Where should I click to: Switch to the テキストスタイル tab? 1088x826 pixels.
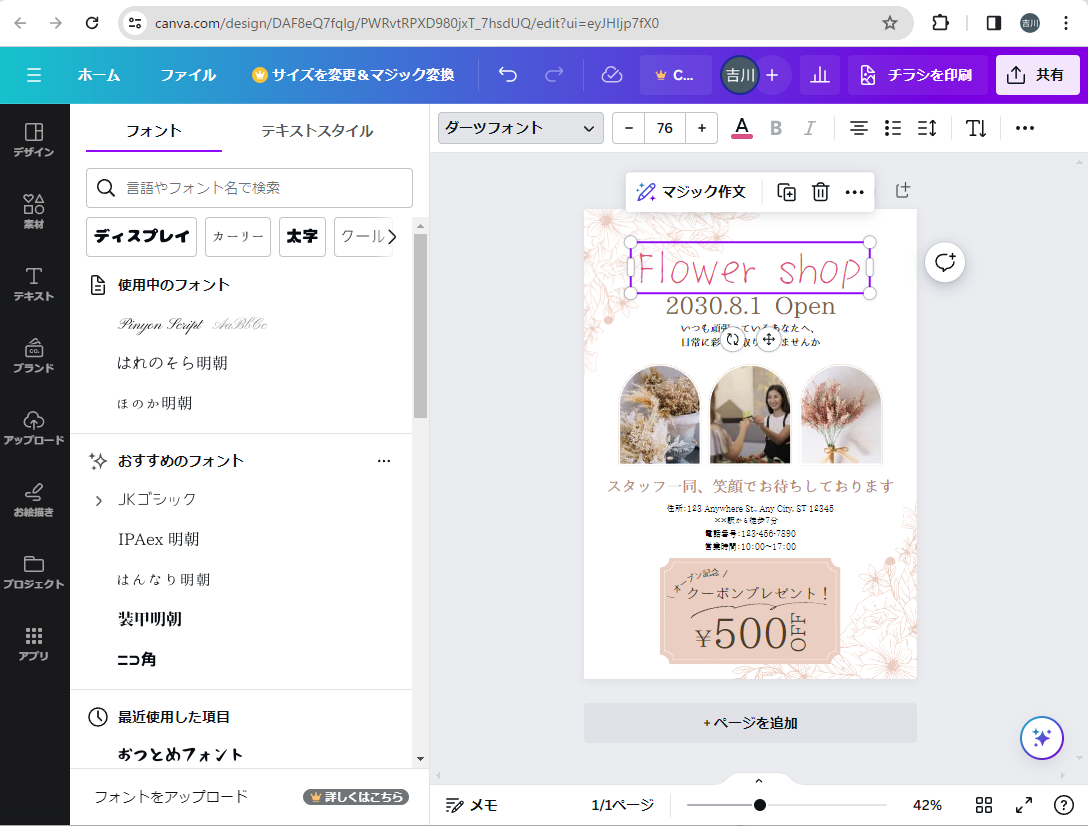(317, 131)
